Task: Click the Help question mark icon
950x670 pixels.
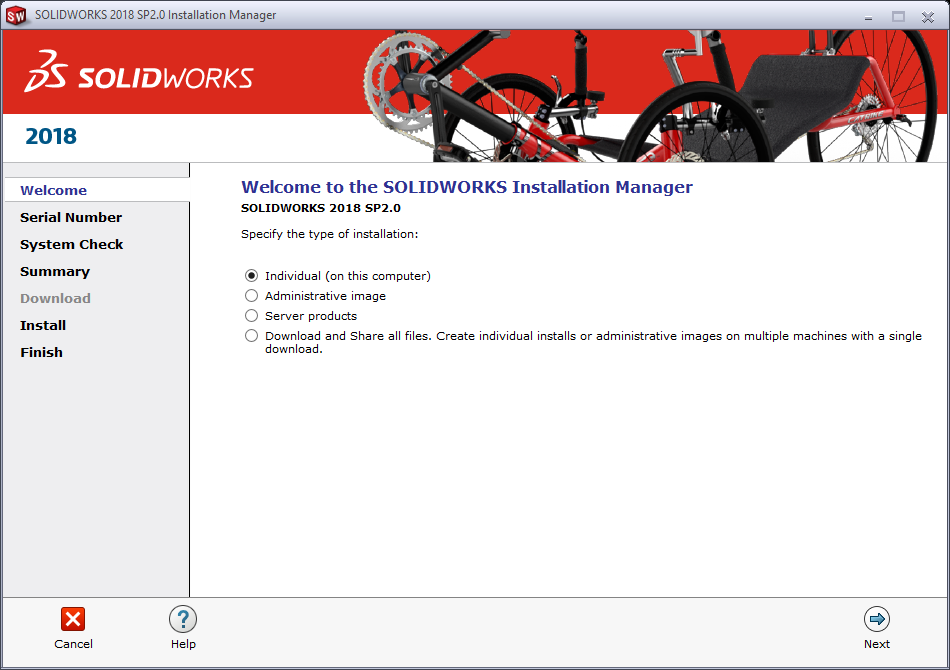Action: tap(183, 619)
